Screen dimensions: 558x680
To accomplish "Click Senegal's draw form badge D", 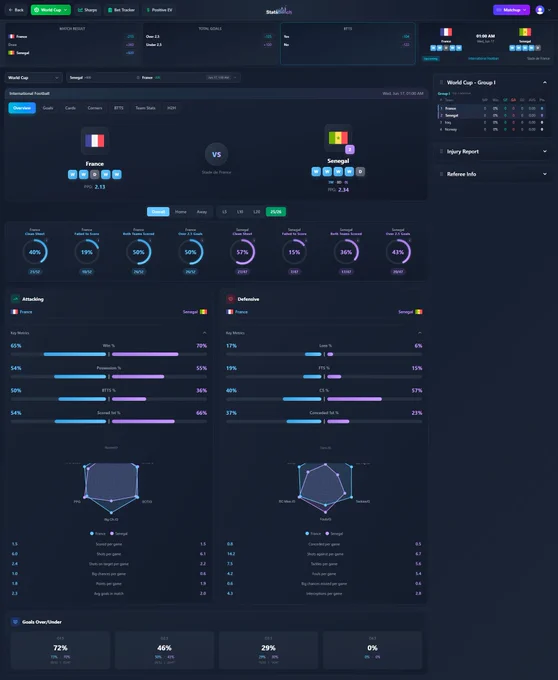I will point(360,172).
